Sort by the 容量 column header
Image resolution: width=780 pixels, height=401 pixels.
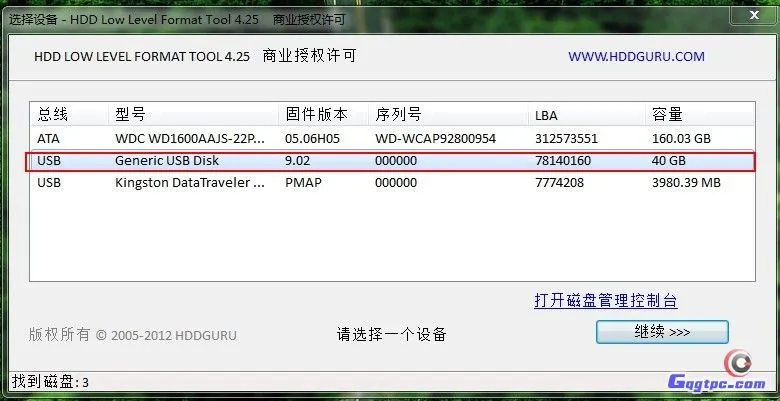point(700,115)
